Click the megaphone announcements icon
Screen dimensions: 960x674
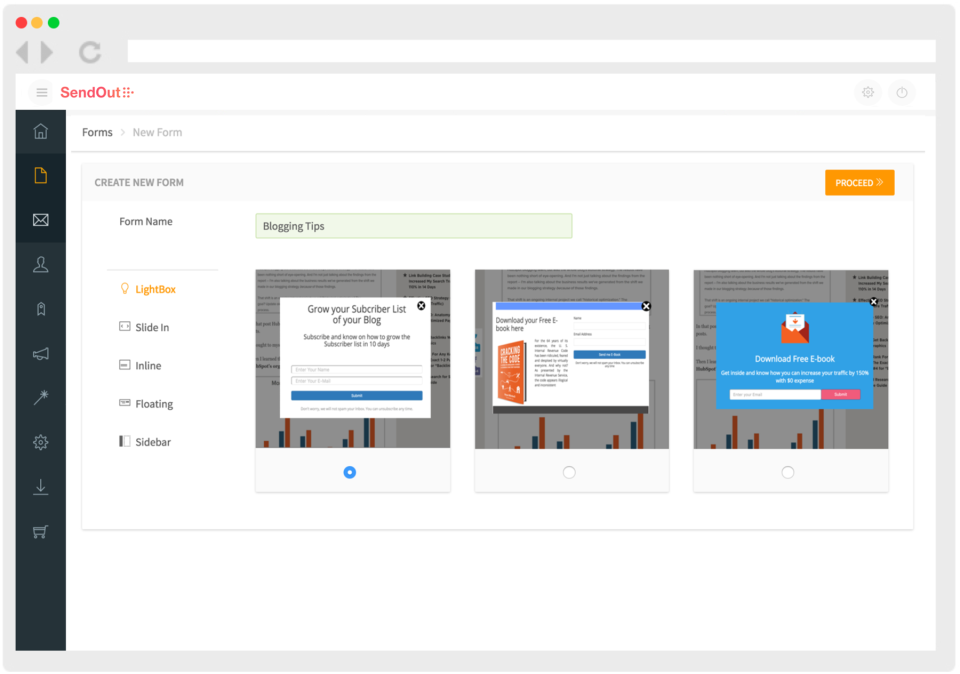(40, 353)
